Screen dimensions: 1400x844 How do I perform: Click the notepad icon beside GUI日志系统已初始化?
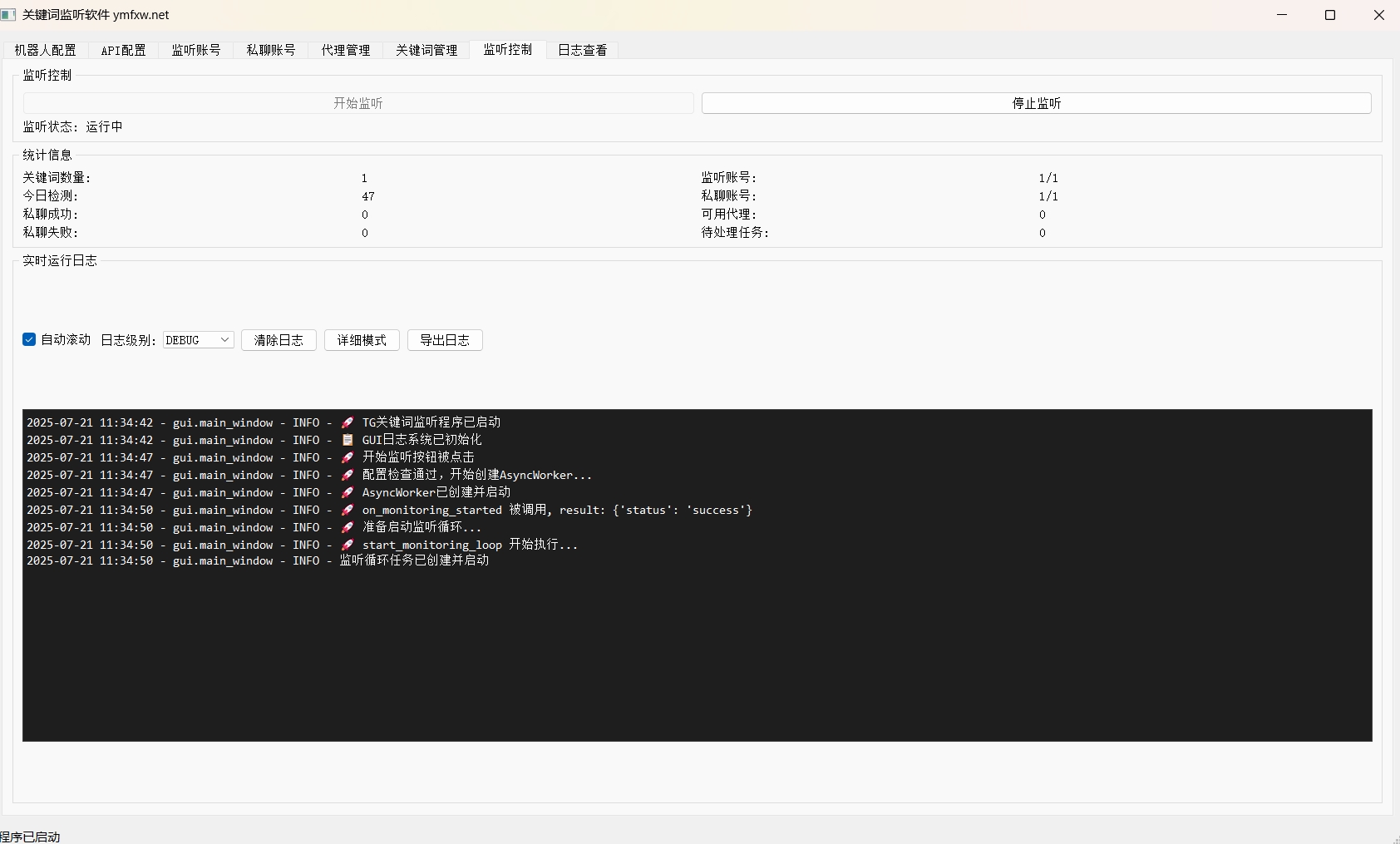click(x=348, y=440)
